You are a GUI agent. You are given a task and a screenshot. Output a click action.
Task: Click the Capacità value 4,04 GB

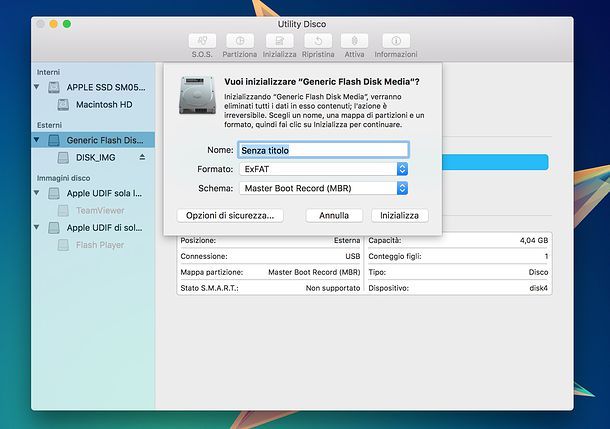tap(534, 240)
